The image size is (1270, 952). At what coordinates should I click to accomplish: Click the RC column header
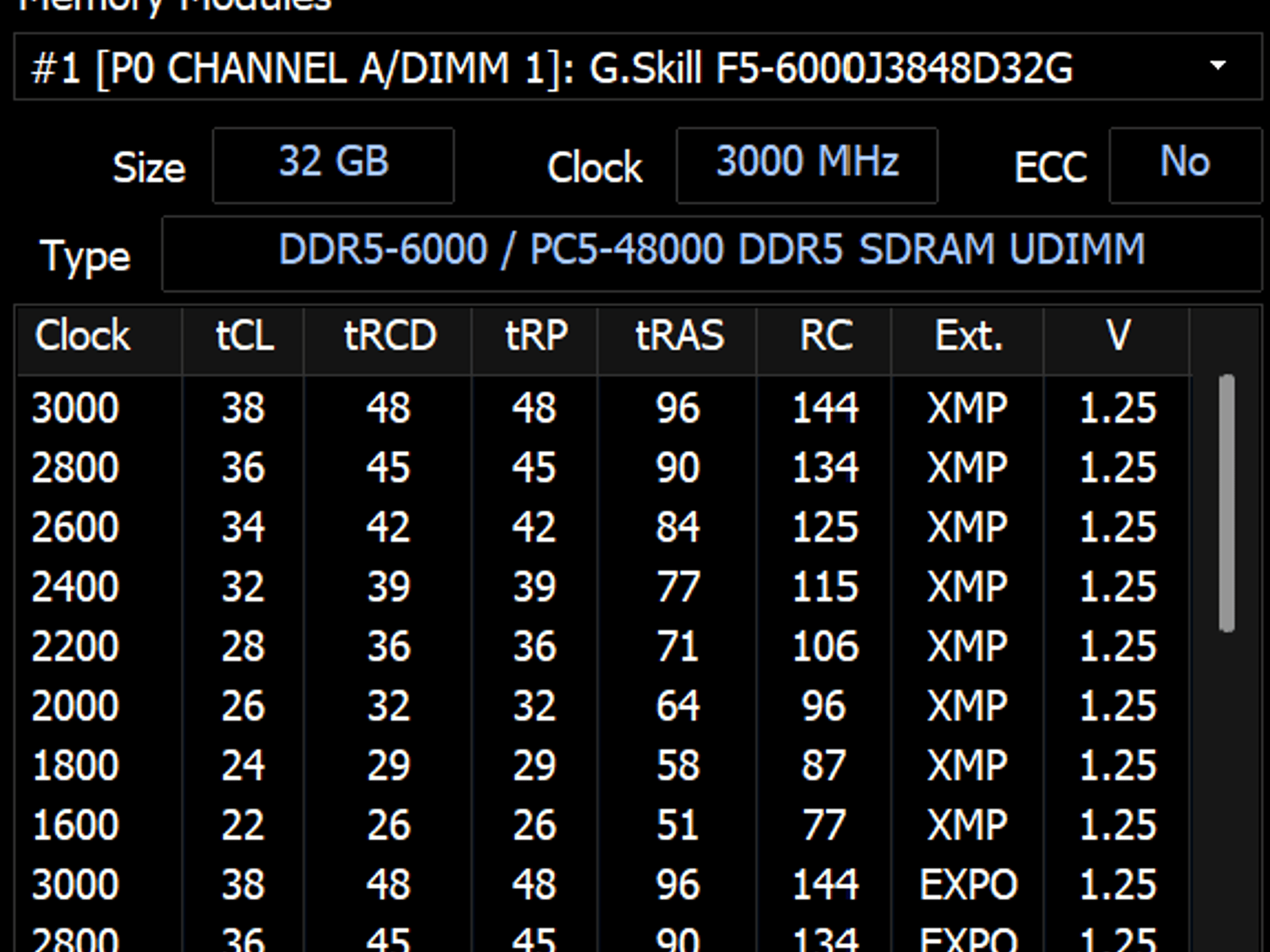825,340
